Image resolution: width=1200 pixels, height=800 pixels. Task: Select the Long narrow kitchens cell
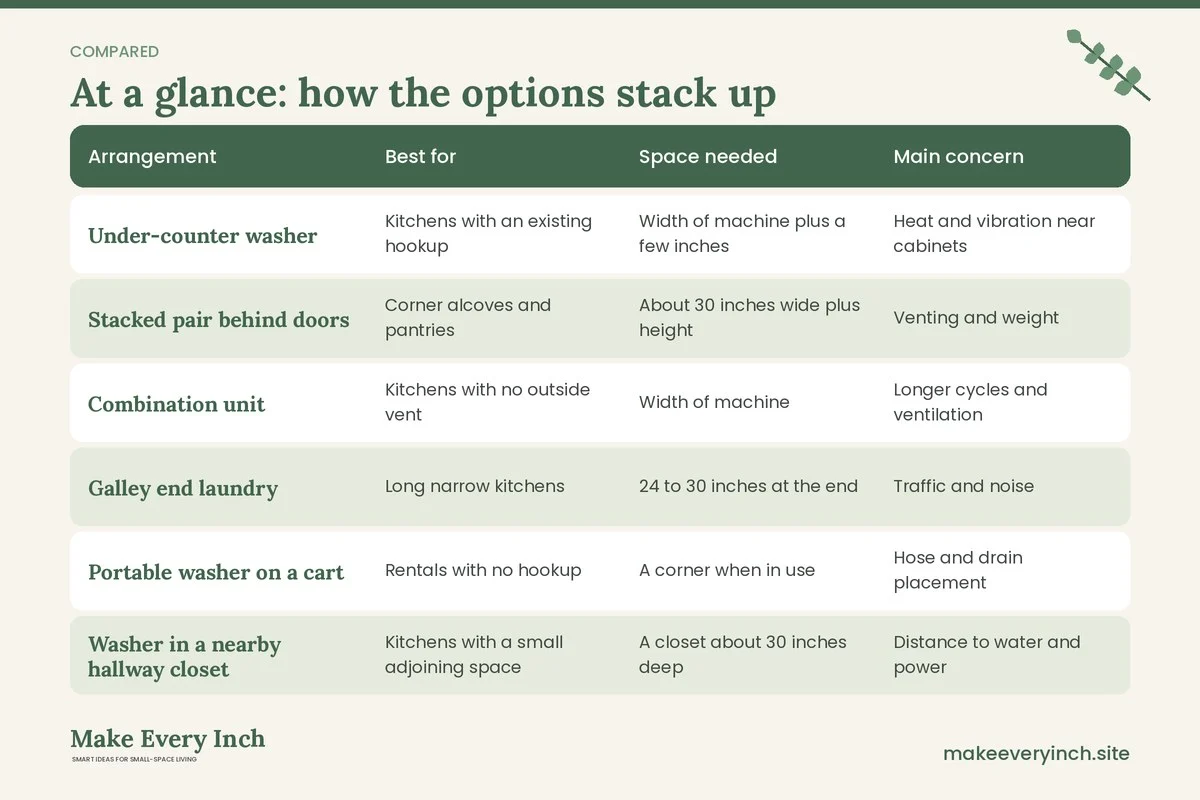(x=475, y=486)
